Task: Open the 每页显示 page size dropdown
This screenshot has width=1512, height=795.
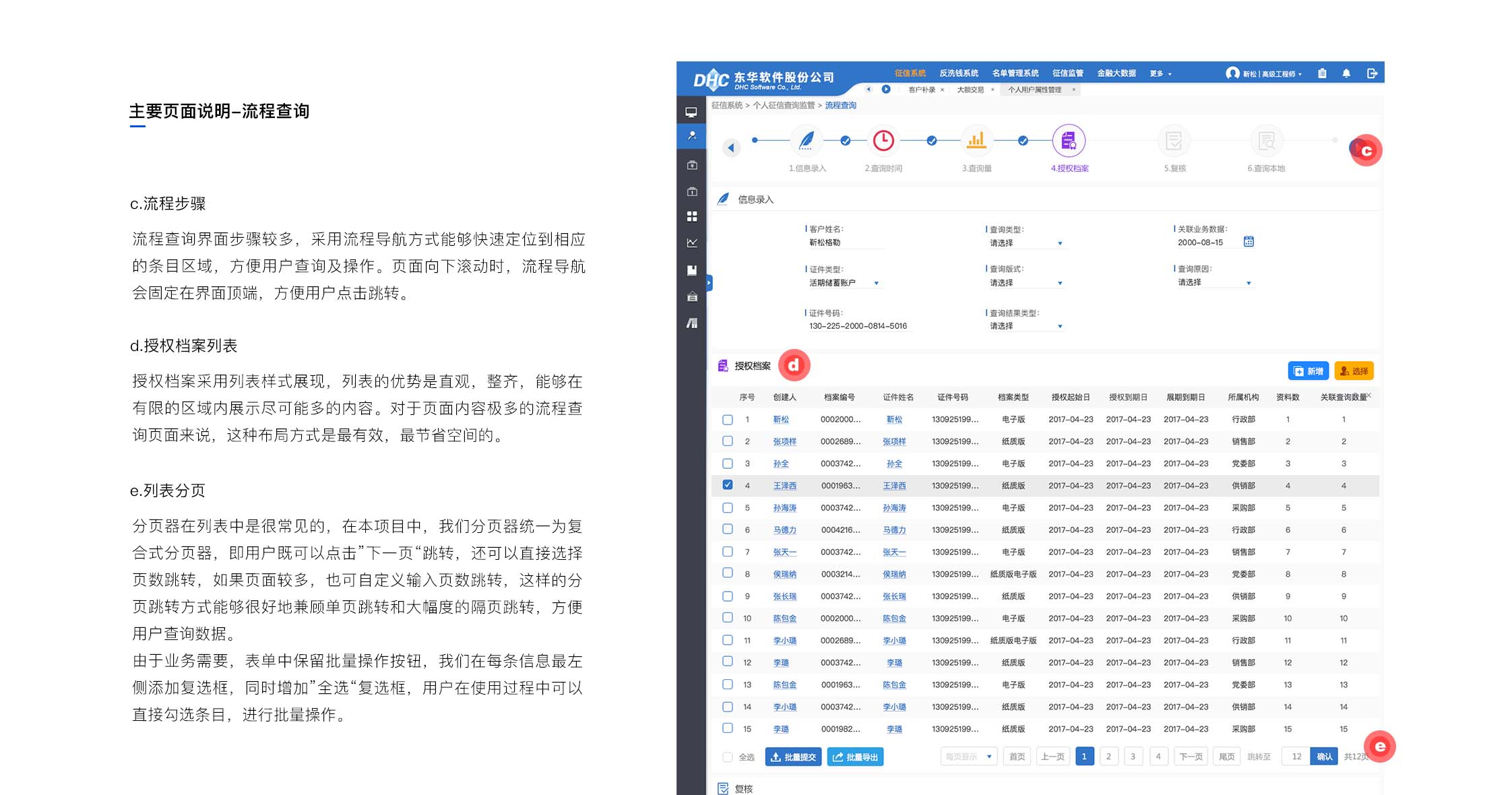Action: [968, 757]
